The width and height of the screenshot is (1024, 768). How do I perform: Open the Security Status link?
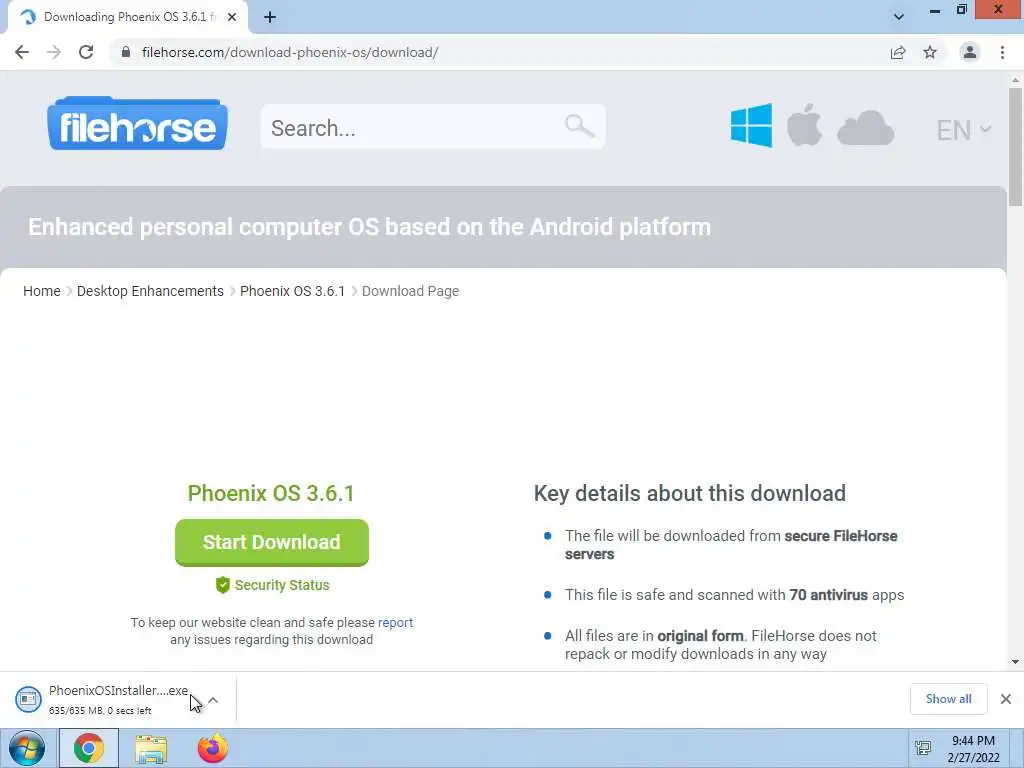(x=281, y=585)
